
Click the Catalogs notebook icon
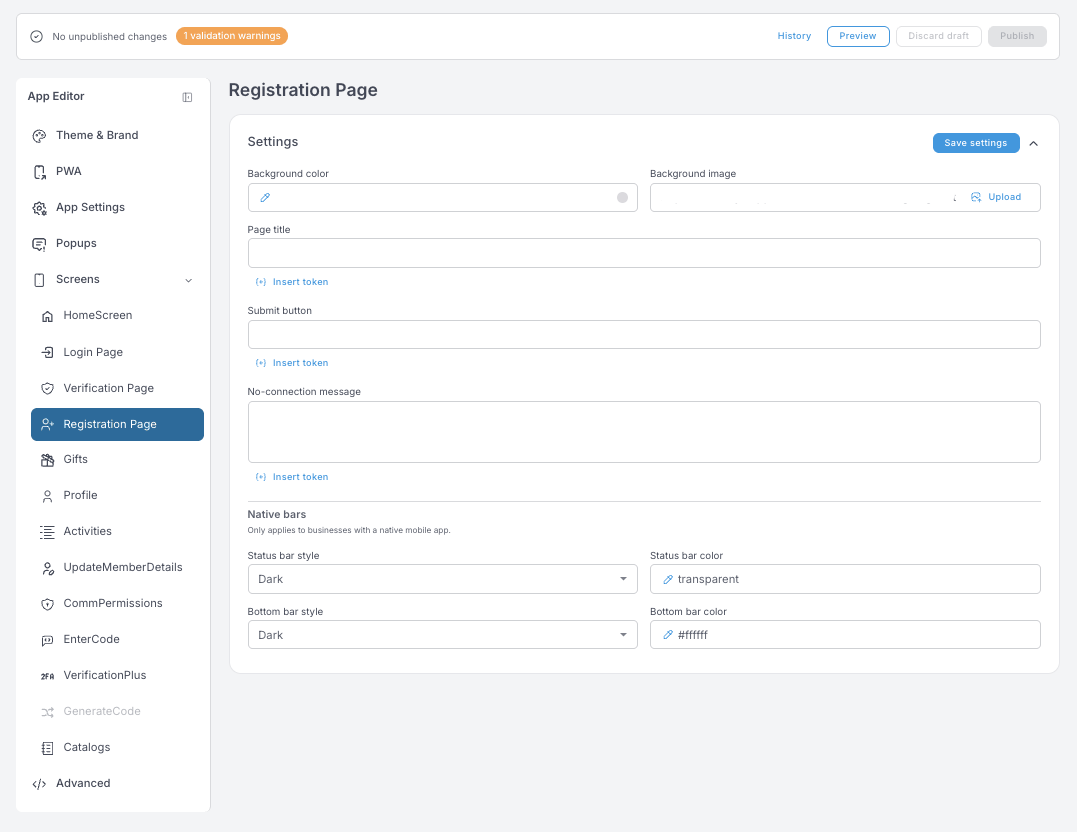47,748
